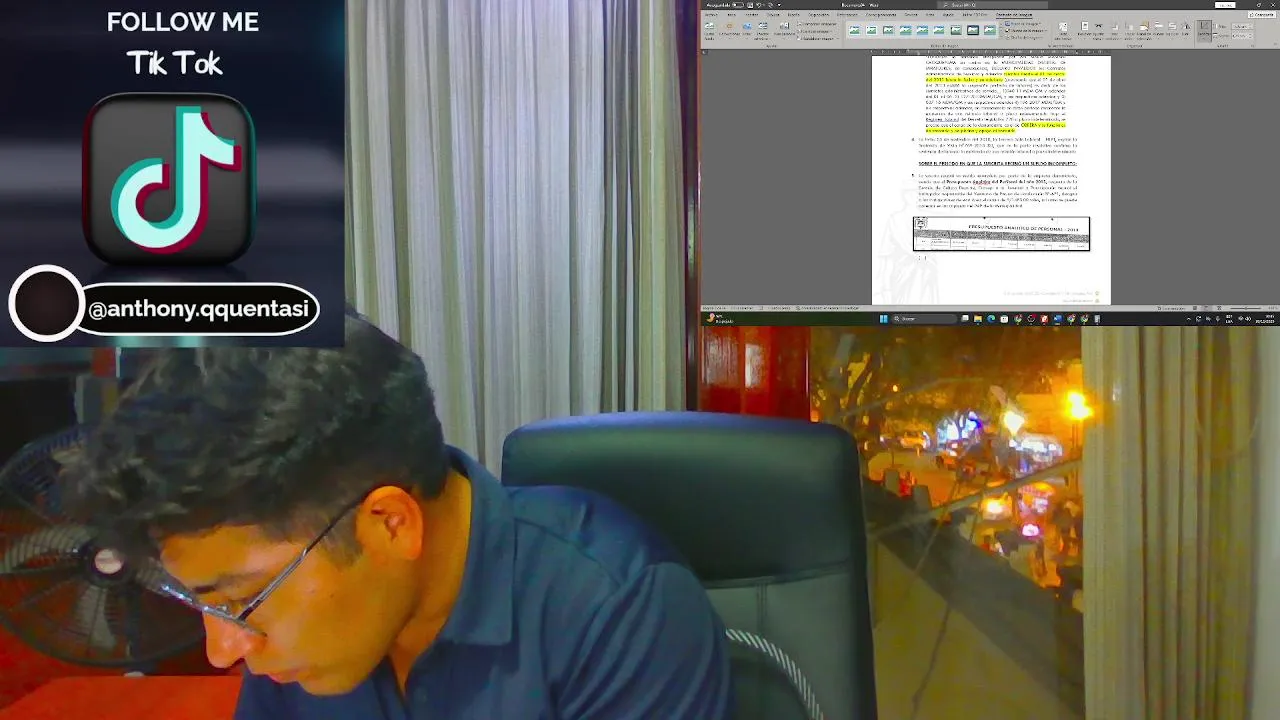
Task: Open the Efectos artísticos dropdown
Action: coord(762,30)
